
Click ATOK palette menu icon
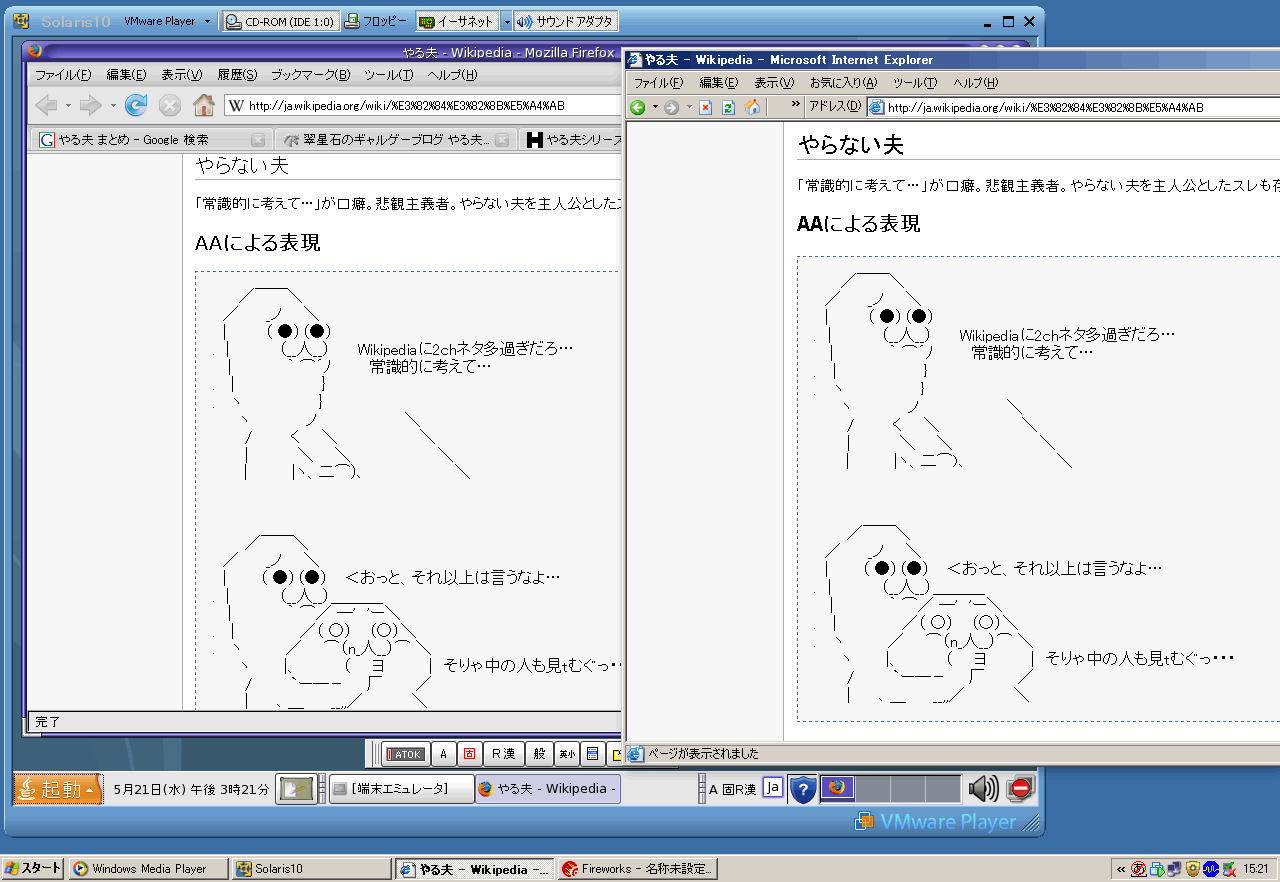point(592,754)
